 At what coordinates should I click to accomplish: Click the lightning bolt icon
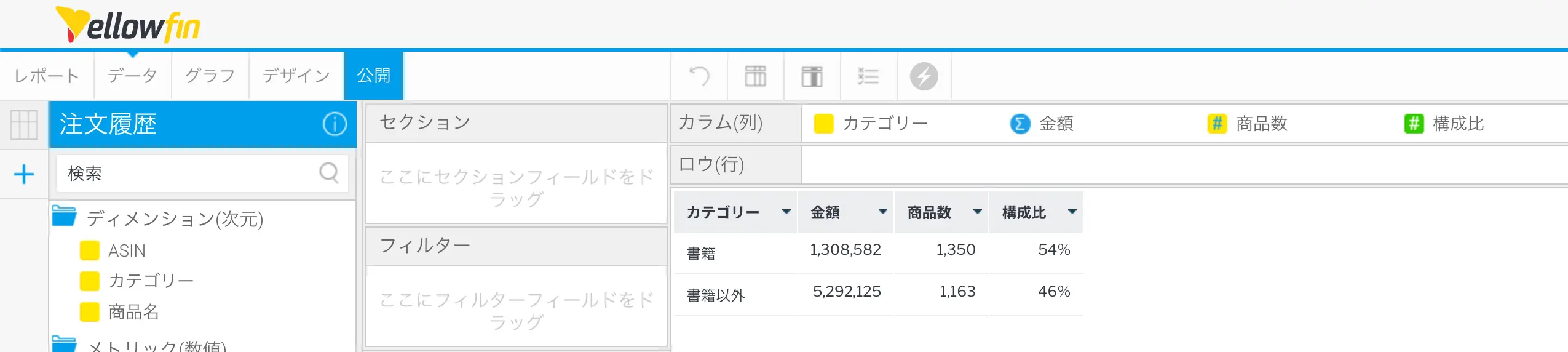tap(924, 76)
